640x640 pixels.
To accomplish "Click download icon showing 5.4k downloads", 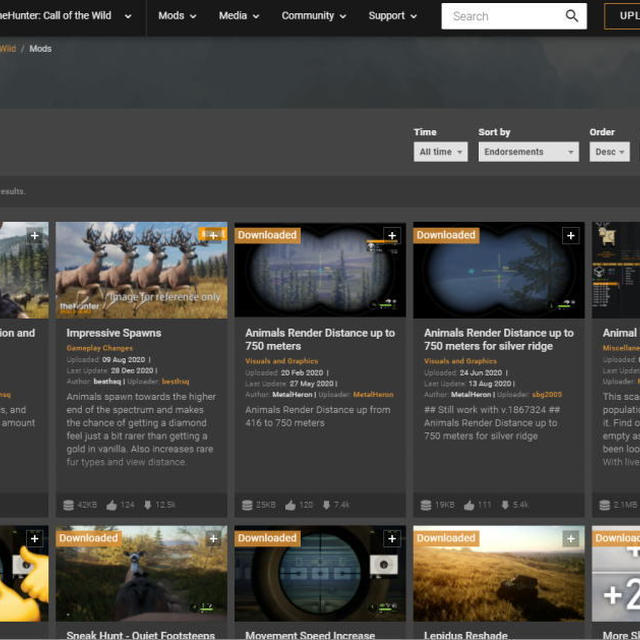I will tap(505, 505).
